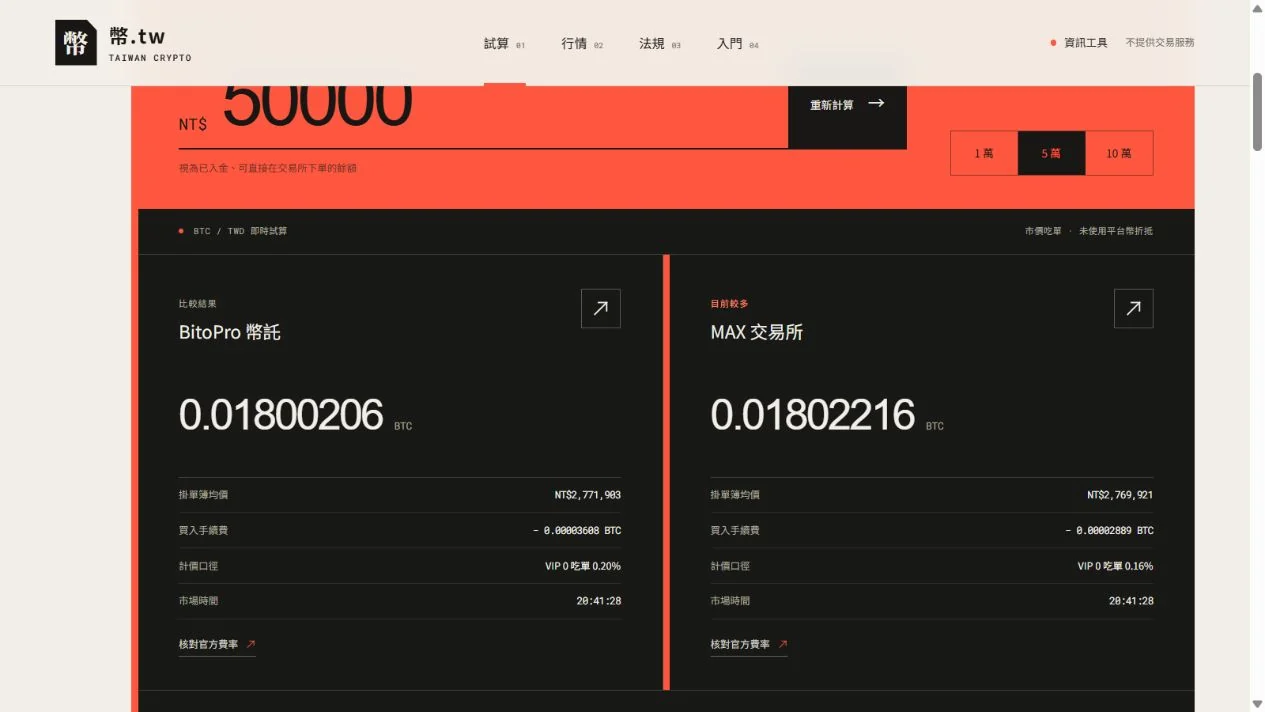Select the 5 萬 amount preset

click(x=1051, y=153)
